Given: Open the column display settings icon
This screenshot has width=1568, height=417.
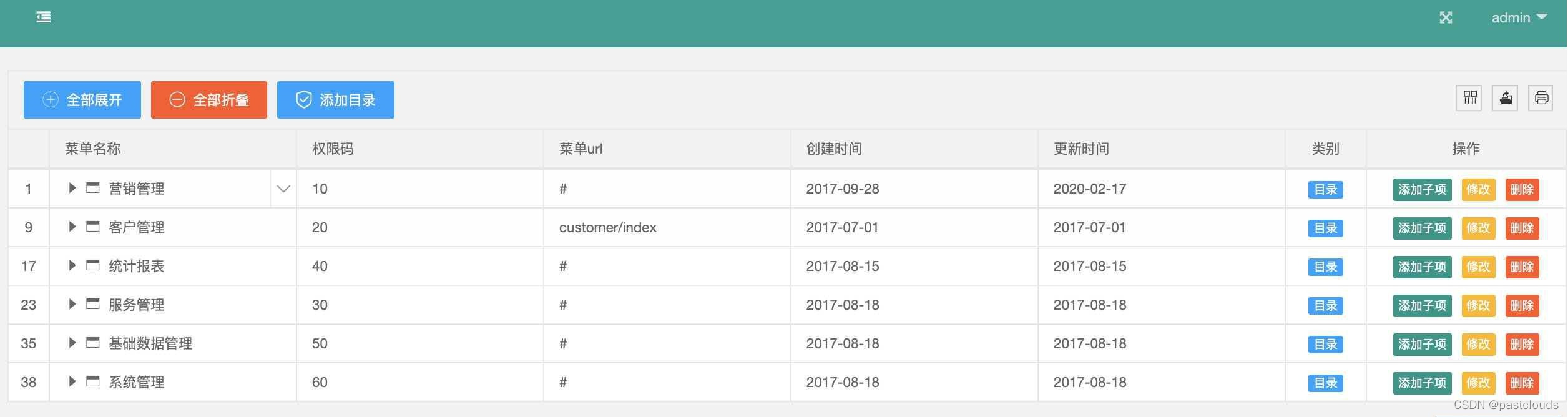Looking at the screenshot, I should tap(1469, 98).
